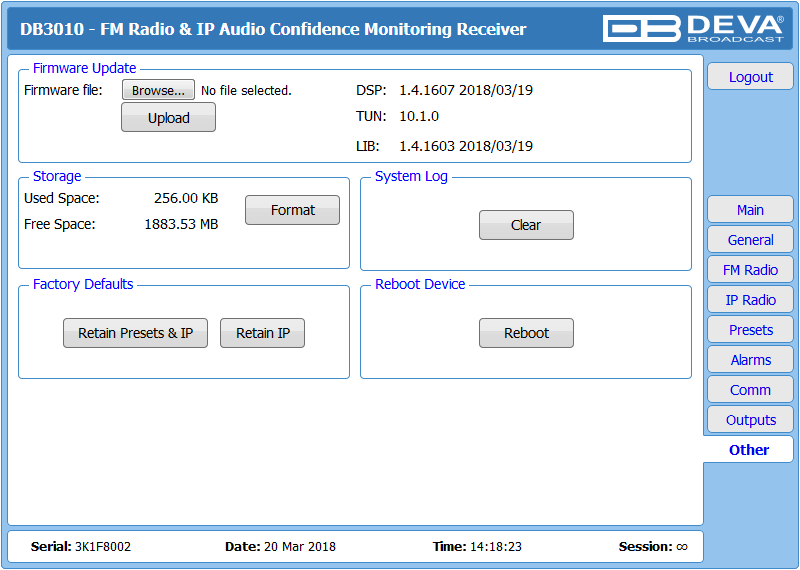Viewport: 800px width, 570px height.
Task: Click the 'No file selected.' text
Action: pos(246,90)
